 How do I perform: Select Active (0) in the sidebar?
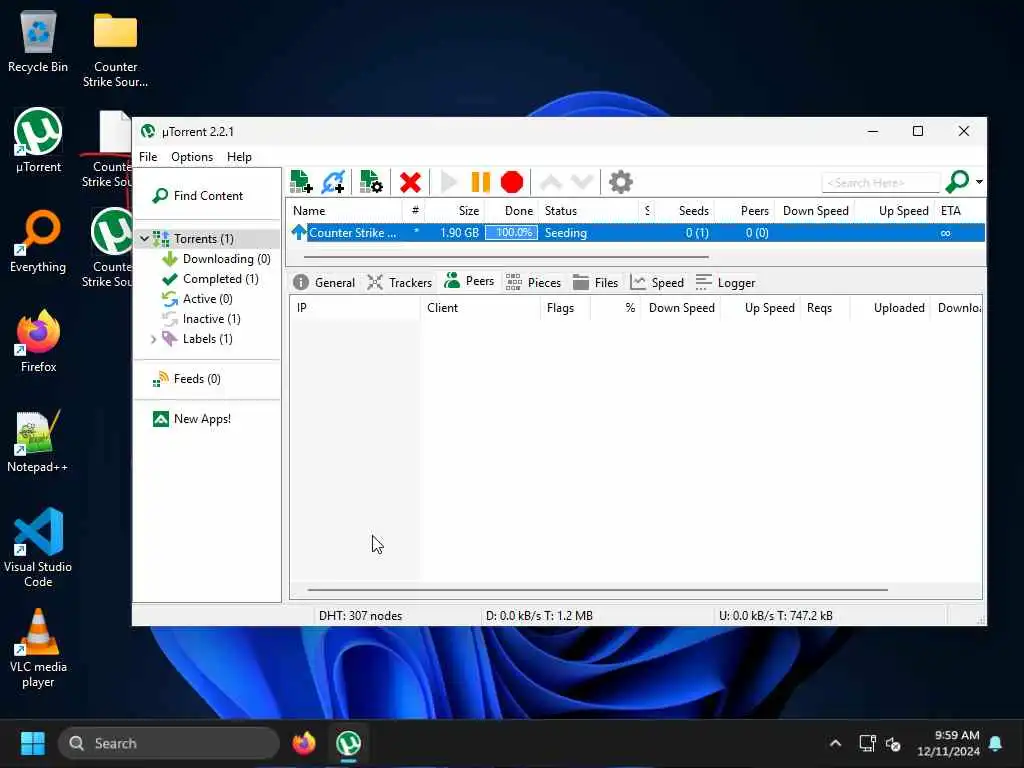pos(207,299)
